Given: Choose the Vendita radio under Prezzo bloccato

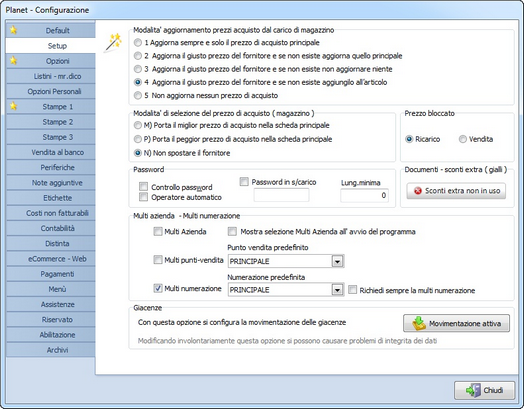Looking at the screenshot, I should [x=463, y=139].
